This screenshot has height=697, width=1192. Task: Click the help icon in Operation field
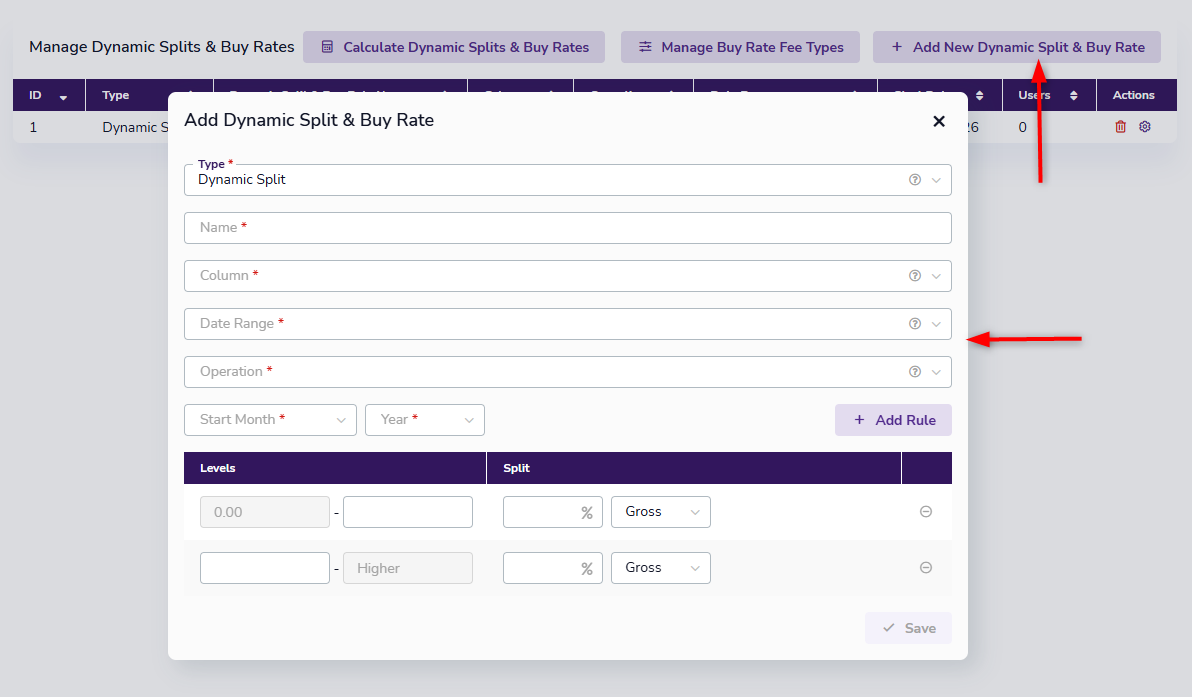[915, 372]
